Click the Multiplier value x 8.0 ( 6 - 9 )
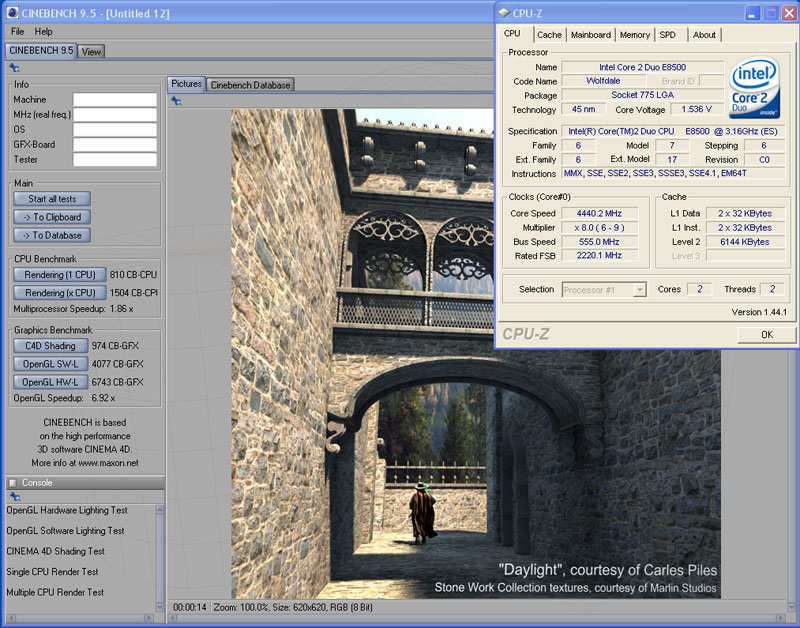This screenshot has height=628, width=800. coord(599,228)
